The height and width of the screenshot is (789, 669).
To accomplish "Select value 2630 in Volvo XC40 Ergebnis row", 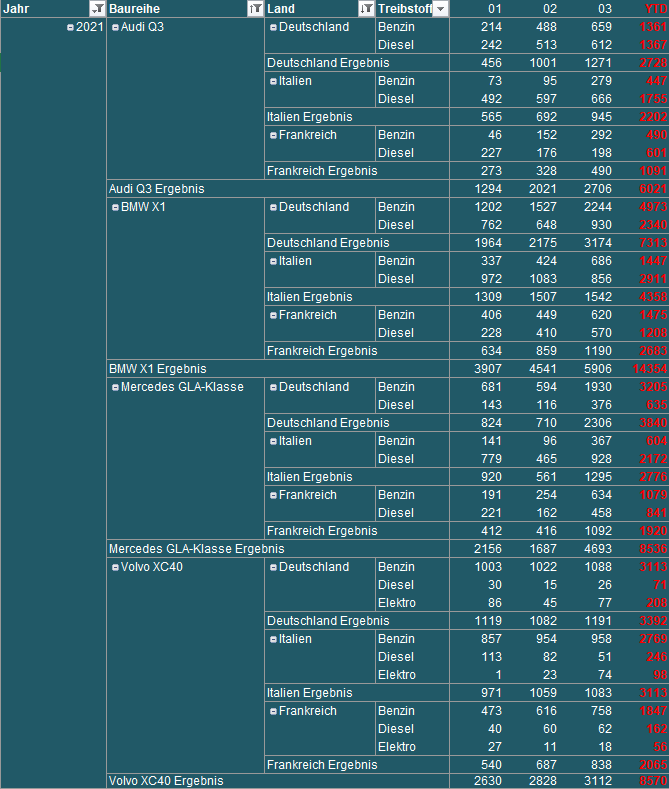I will tap(488, 780).
